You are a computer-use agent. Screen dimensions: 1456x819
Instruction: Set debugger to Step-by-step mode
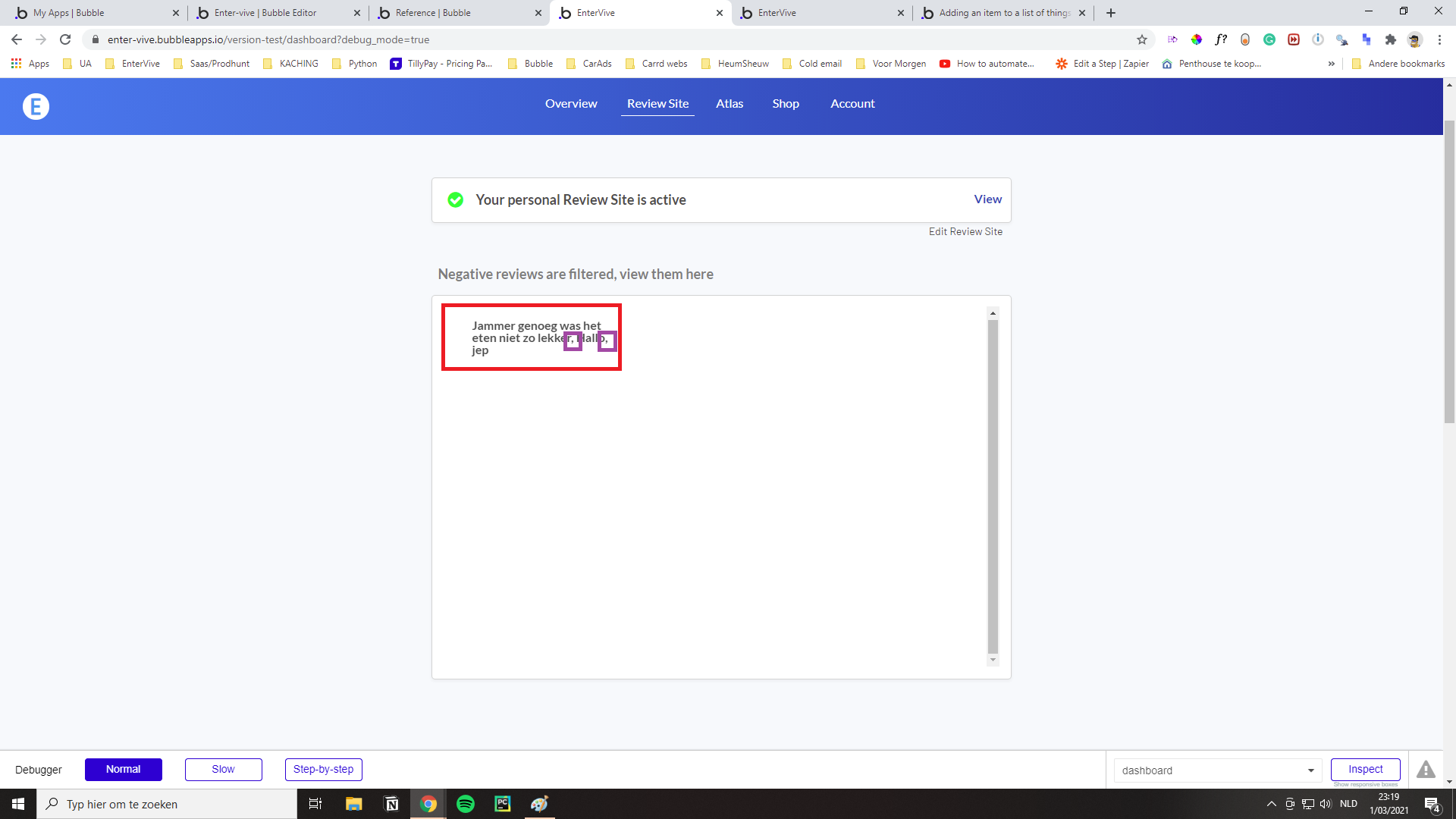click(323, 770)
